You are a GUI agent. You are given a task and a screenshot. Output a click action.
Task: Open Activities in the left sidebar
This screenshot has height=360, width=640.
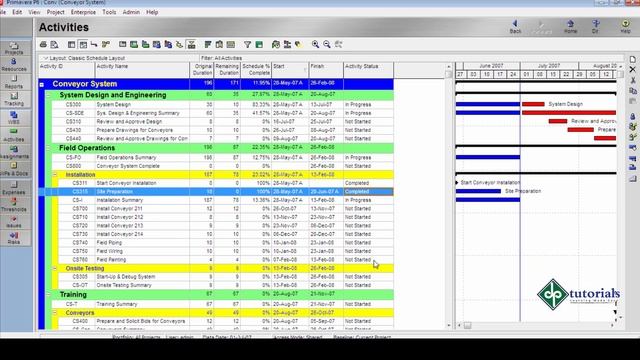click(14, 135)
